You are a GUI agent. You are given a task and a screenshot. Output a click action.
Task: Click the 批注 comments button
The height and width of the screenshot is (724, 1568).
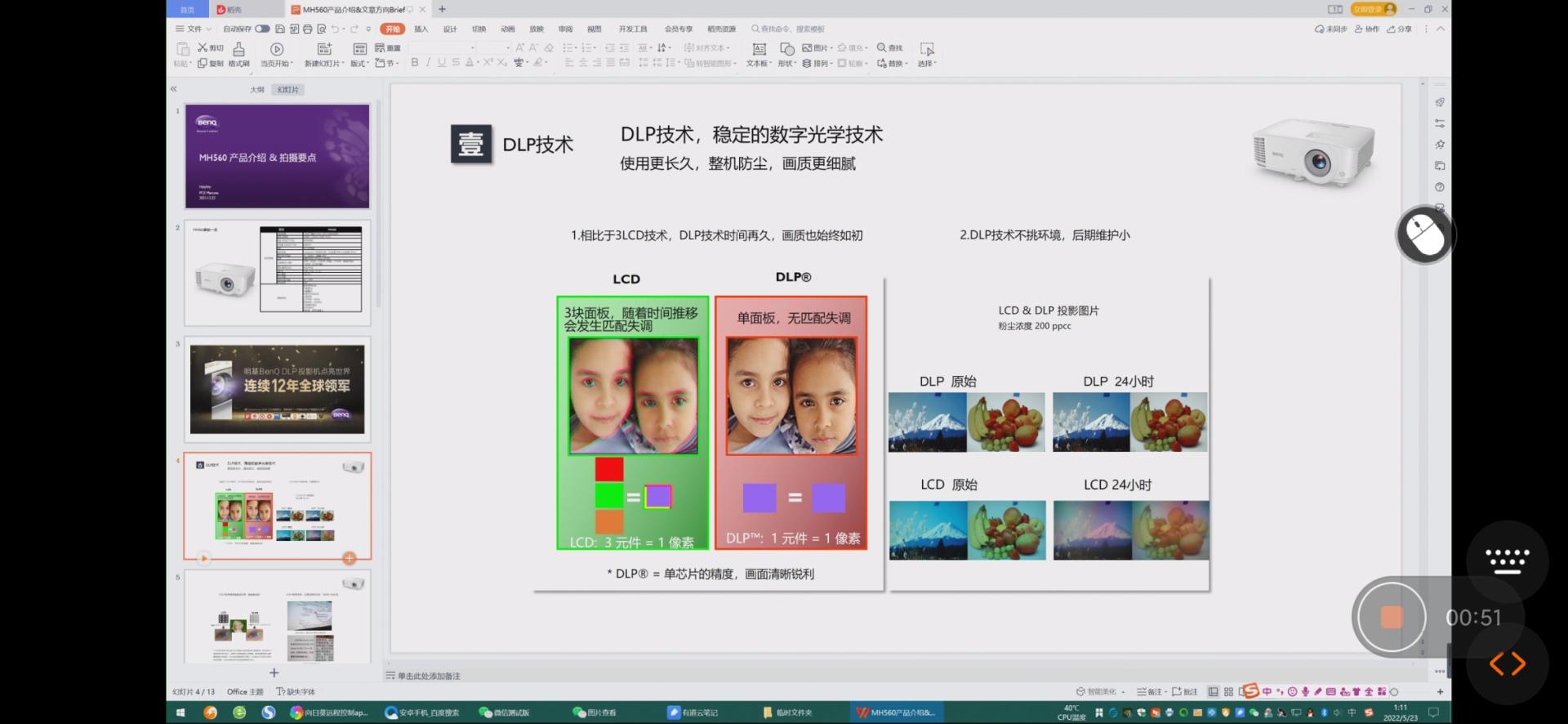[x=1185, y=691]
